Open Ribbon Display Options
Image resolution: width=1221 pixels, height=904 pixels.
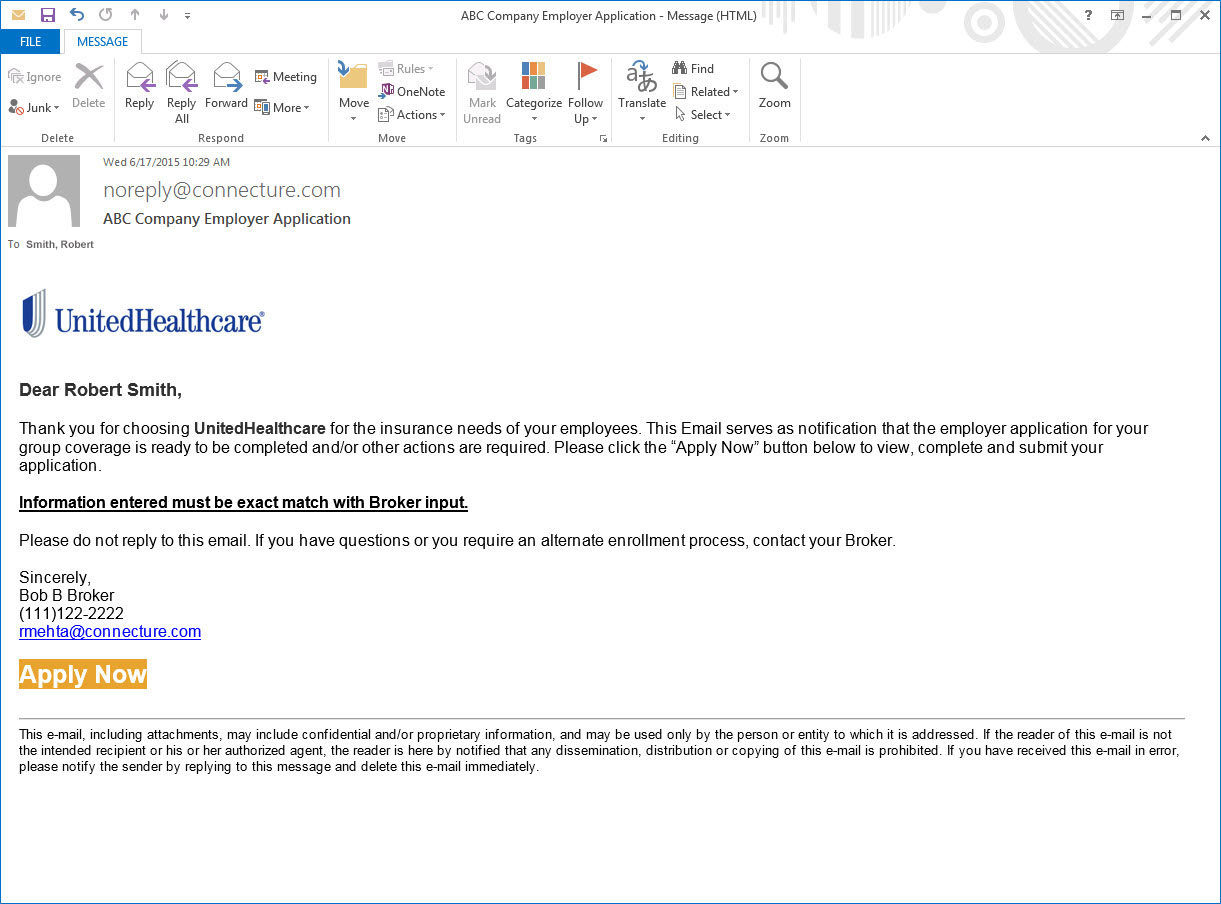[x=1118, y=15]
